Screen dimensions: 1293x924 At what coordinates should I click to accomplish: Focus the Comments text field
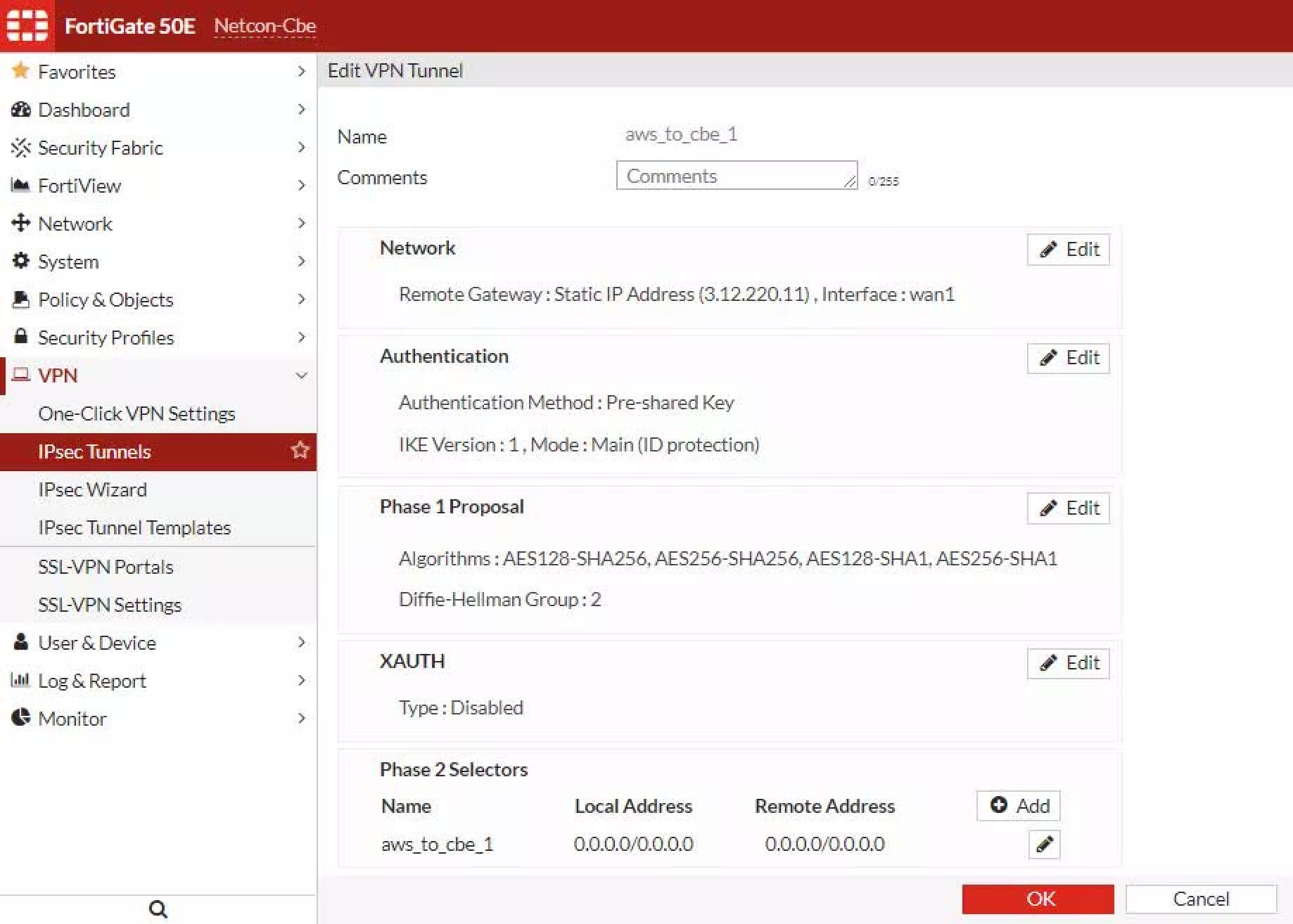coord(737,175)
